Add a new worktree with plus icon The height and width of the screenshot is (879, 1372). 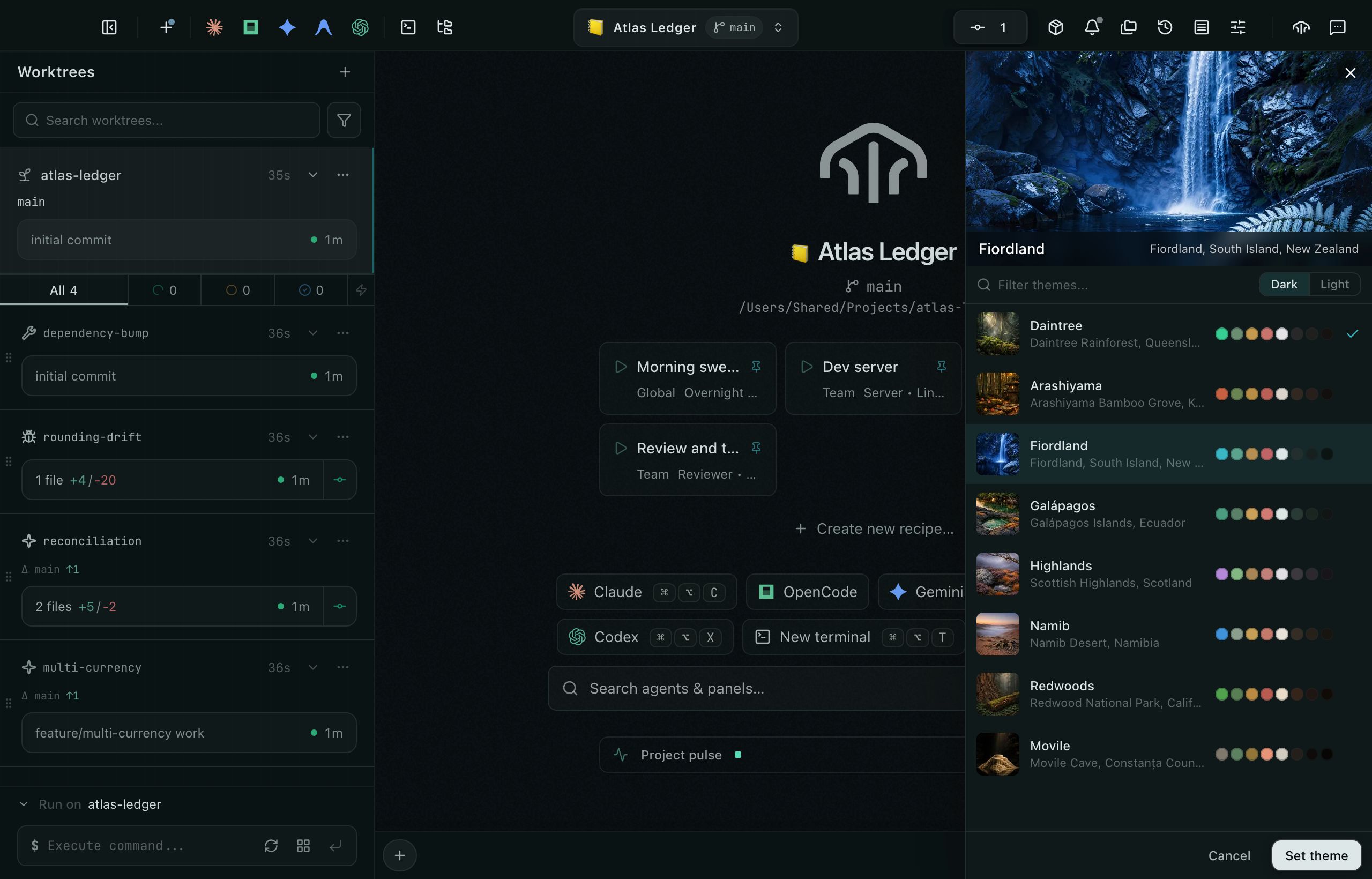pyautogui.click(x=345, y=72)
